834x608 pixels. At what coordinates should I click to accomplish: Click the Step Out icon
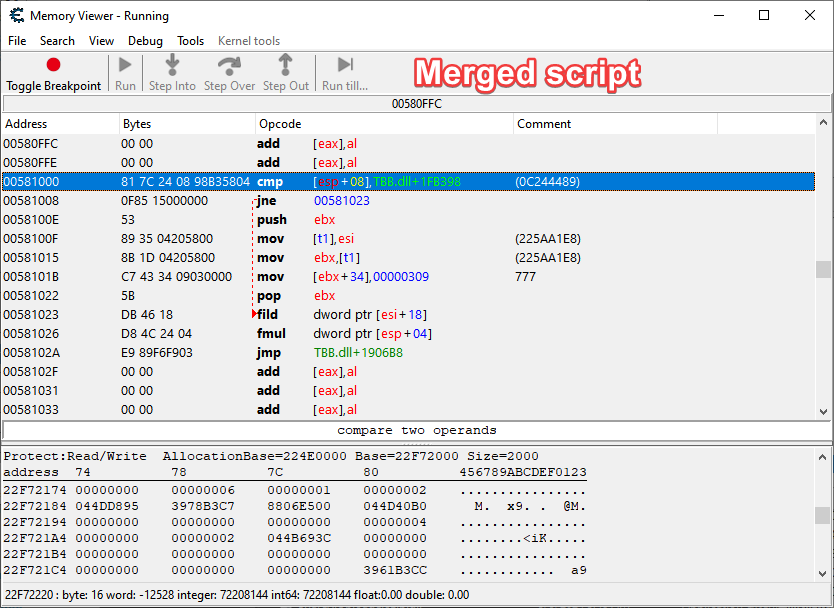pos(285,63)
